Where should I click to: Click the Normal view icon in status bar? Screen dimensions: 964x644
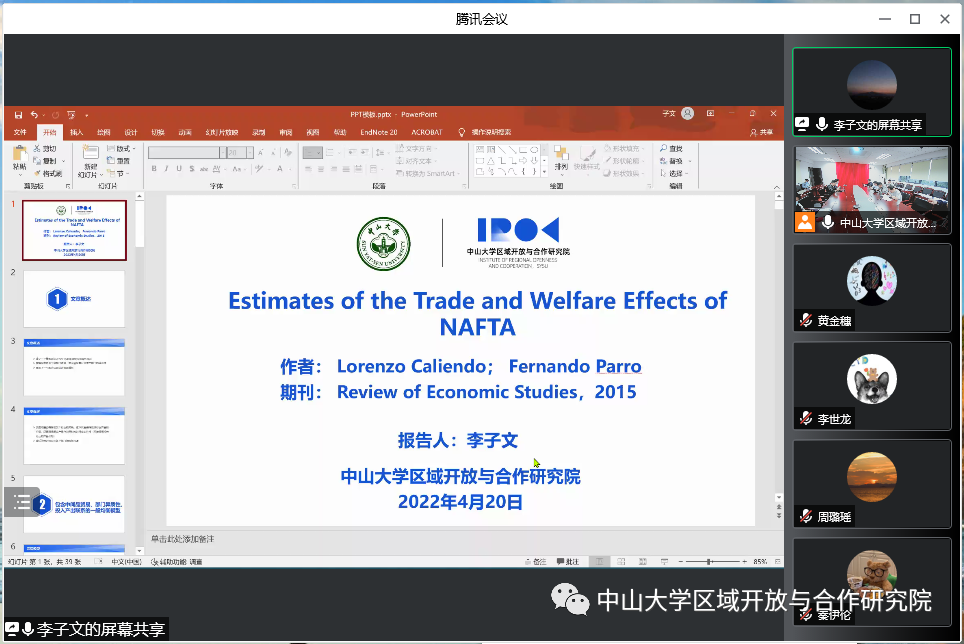tap(596, 562)
